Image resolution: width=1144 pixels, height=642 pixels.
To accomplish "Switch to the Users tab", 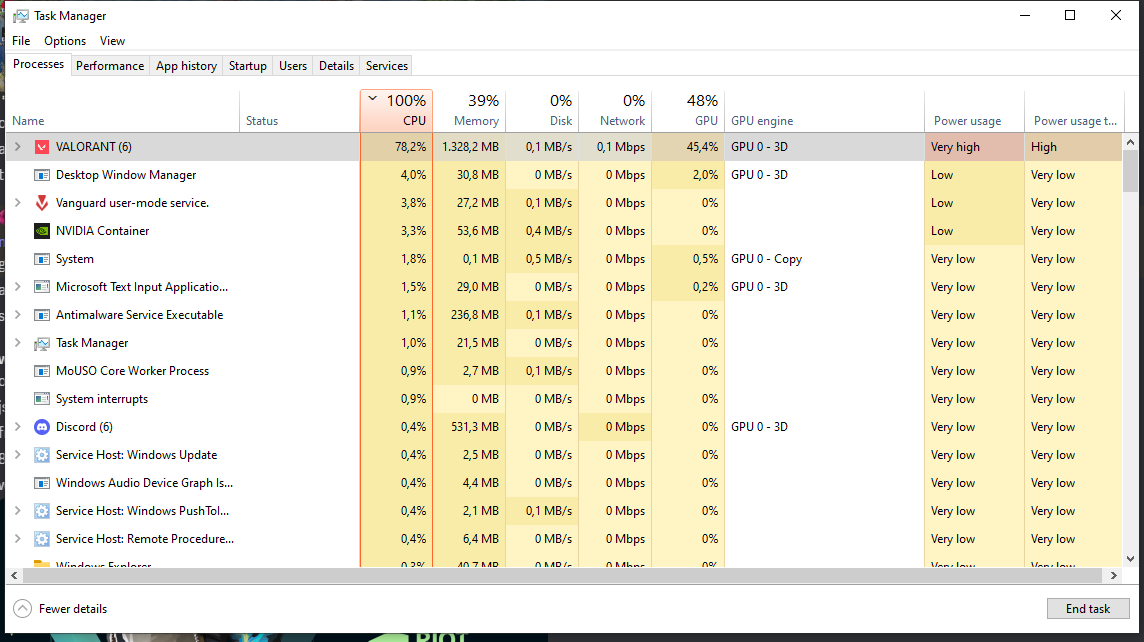I will 293,66.
